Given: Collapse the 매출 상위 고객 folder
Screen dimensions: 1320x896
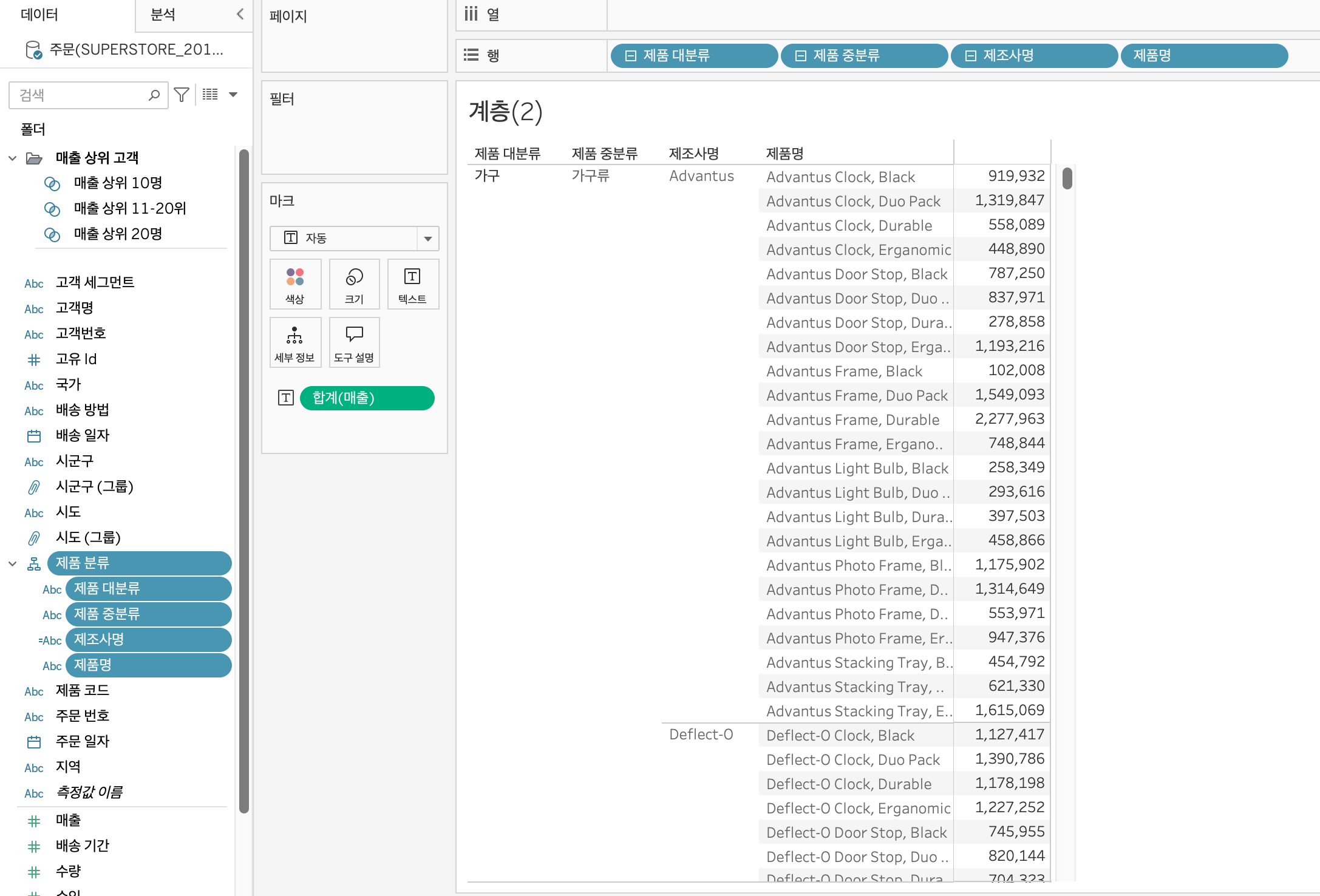Looking at the screenshot, I should coord(12,158).
